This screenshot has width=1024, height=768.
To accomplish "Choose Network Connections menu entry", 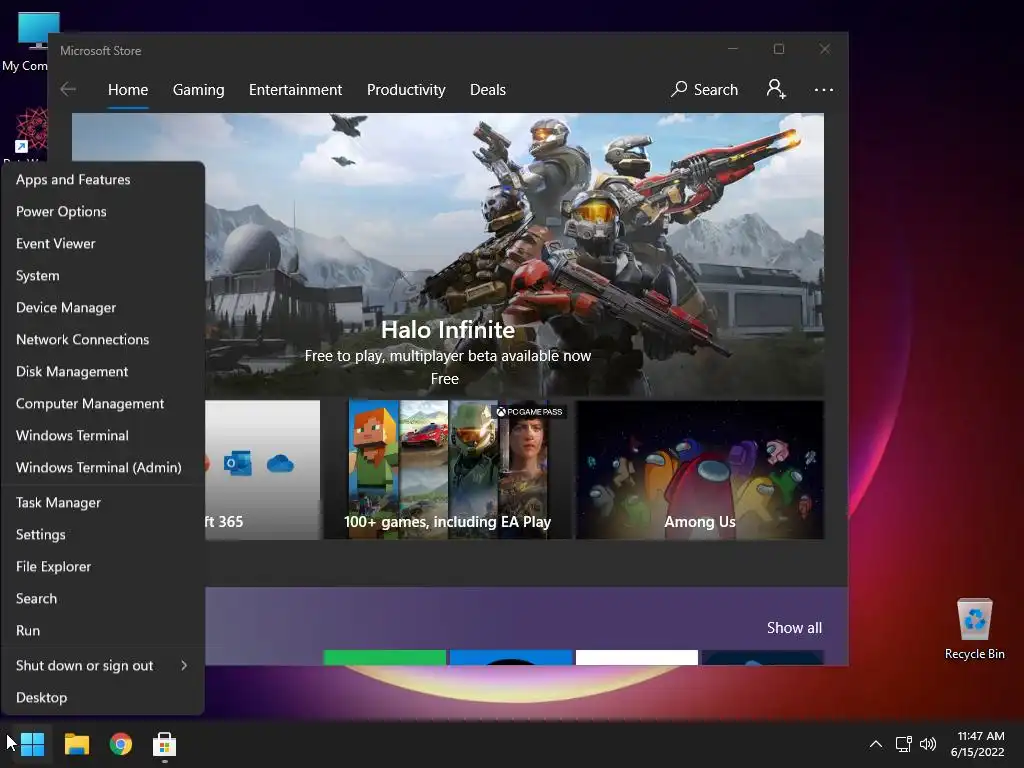I will (103, 340).
